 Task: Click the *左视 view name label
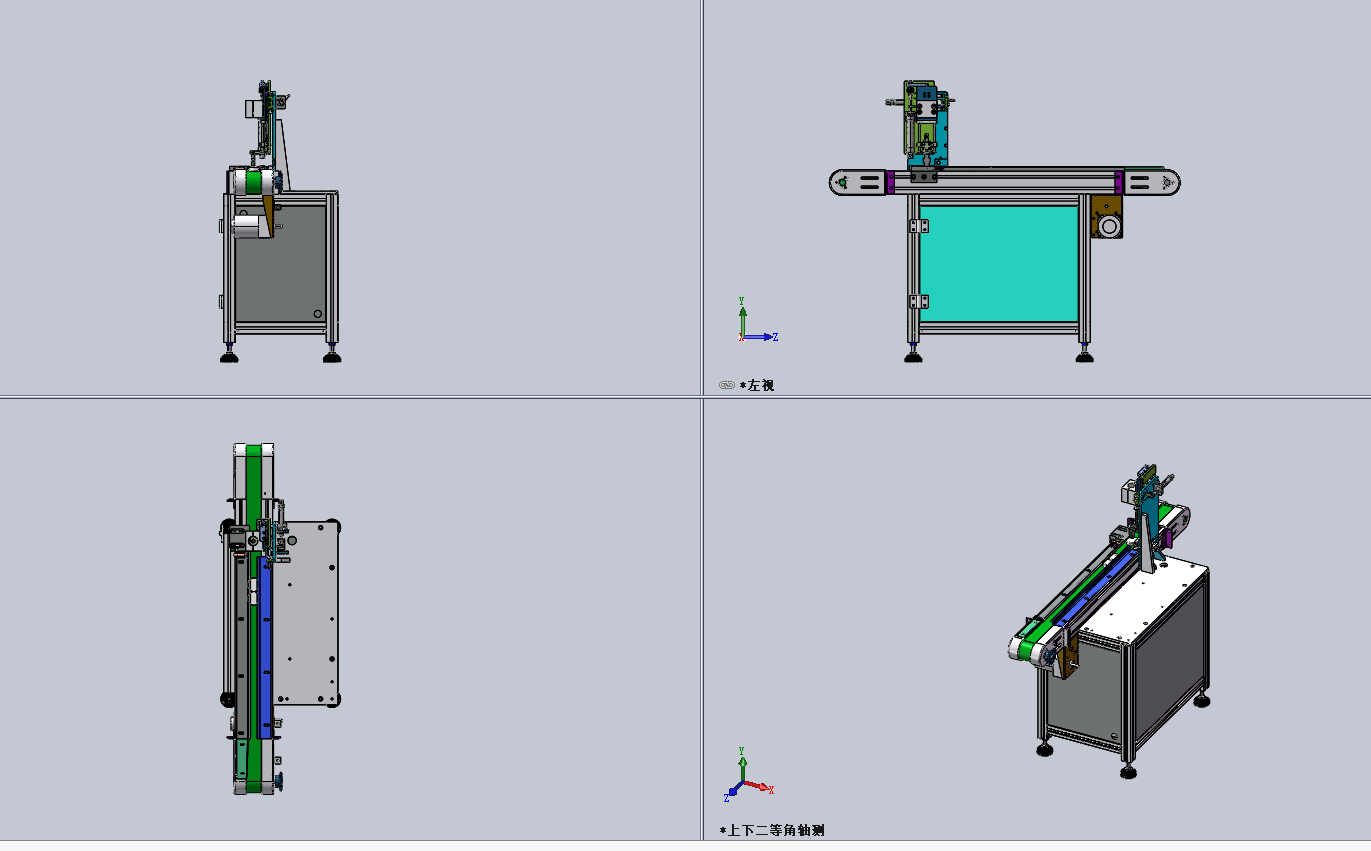(x=757, y=385)
